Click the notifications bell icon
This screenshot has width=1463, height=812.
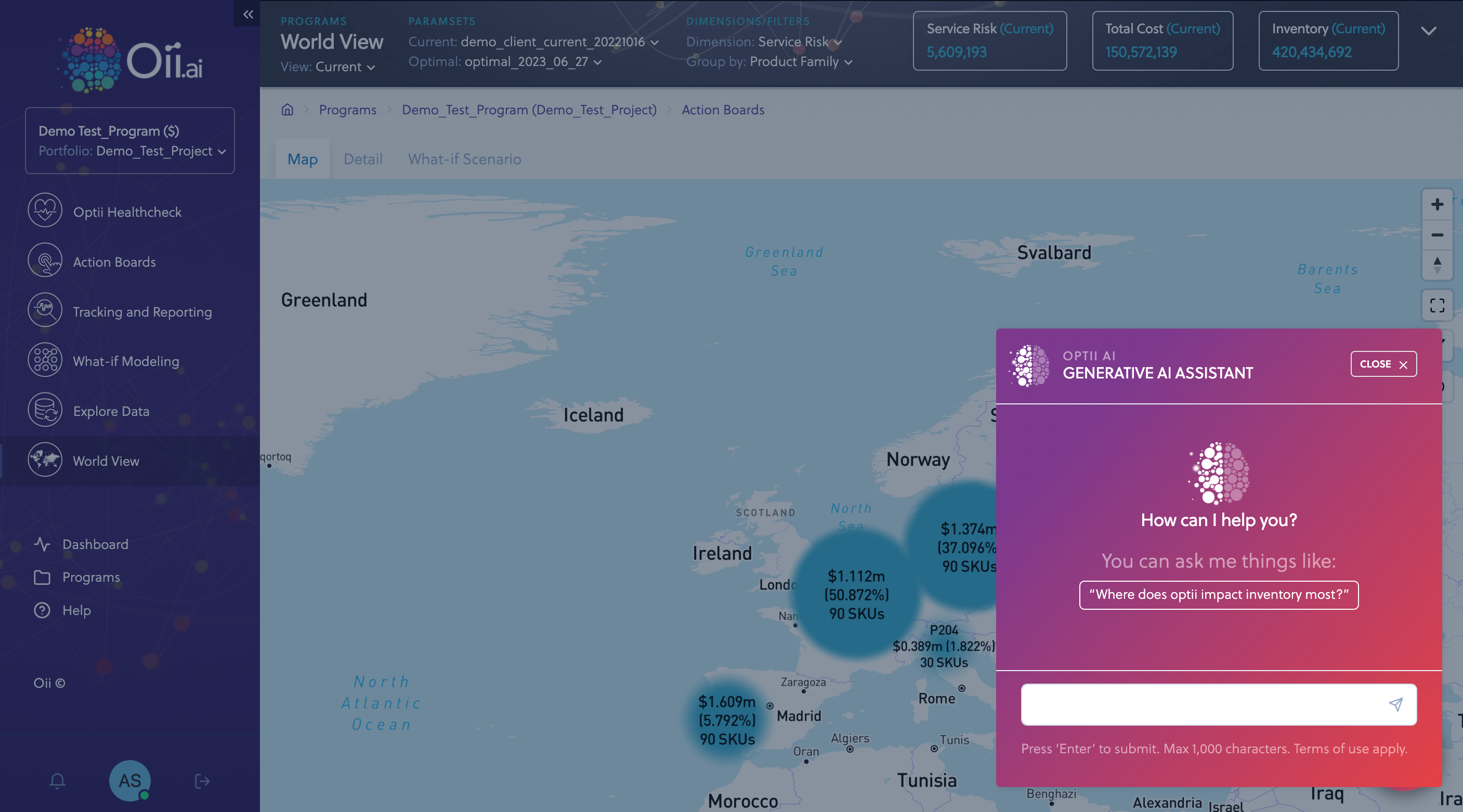pyautogui.click(x=57, y=781)
